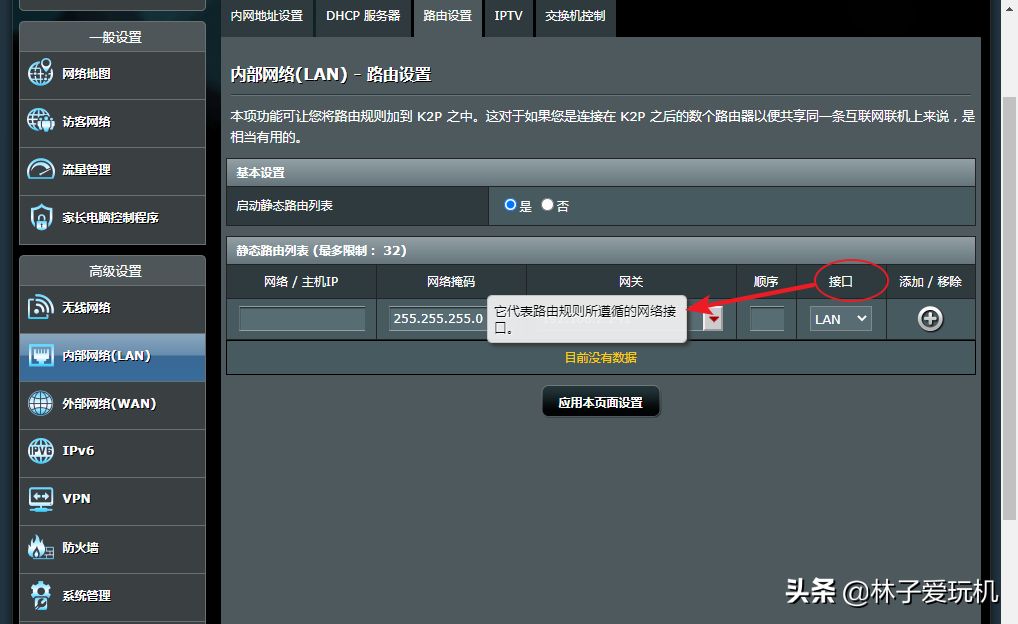Select 否 to disable static route list
The image size is (1018, 624).
[x=547, y=205]
